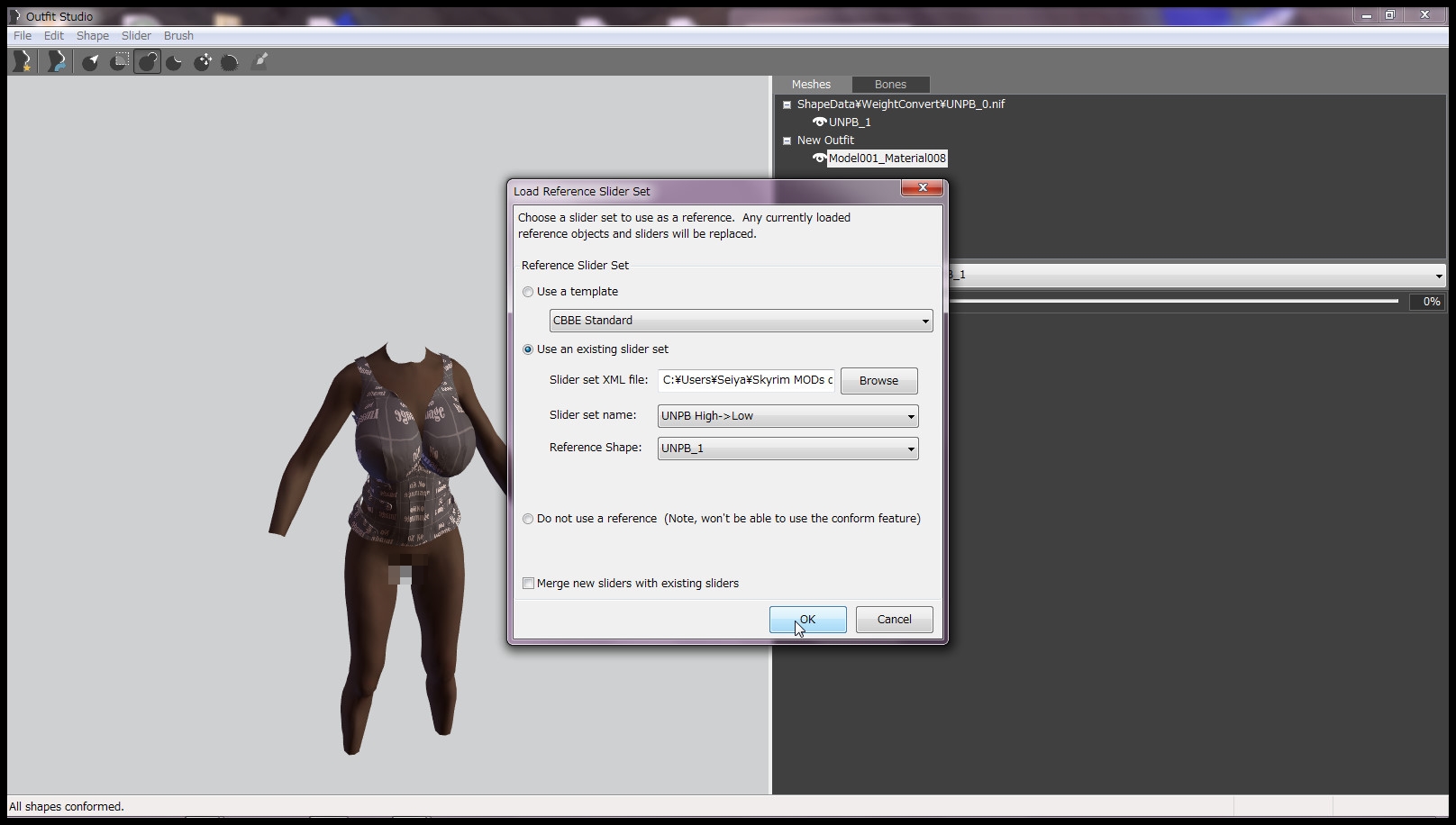1456x825 pixels.
Task: Choose Do not use a reference option
Action: point(528,519)
